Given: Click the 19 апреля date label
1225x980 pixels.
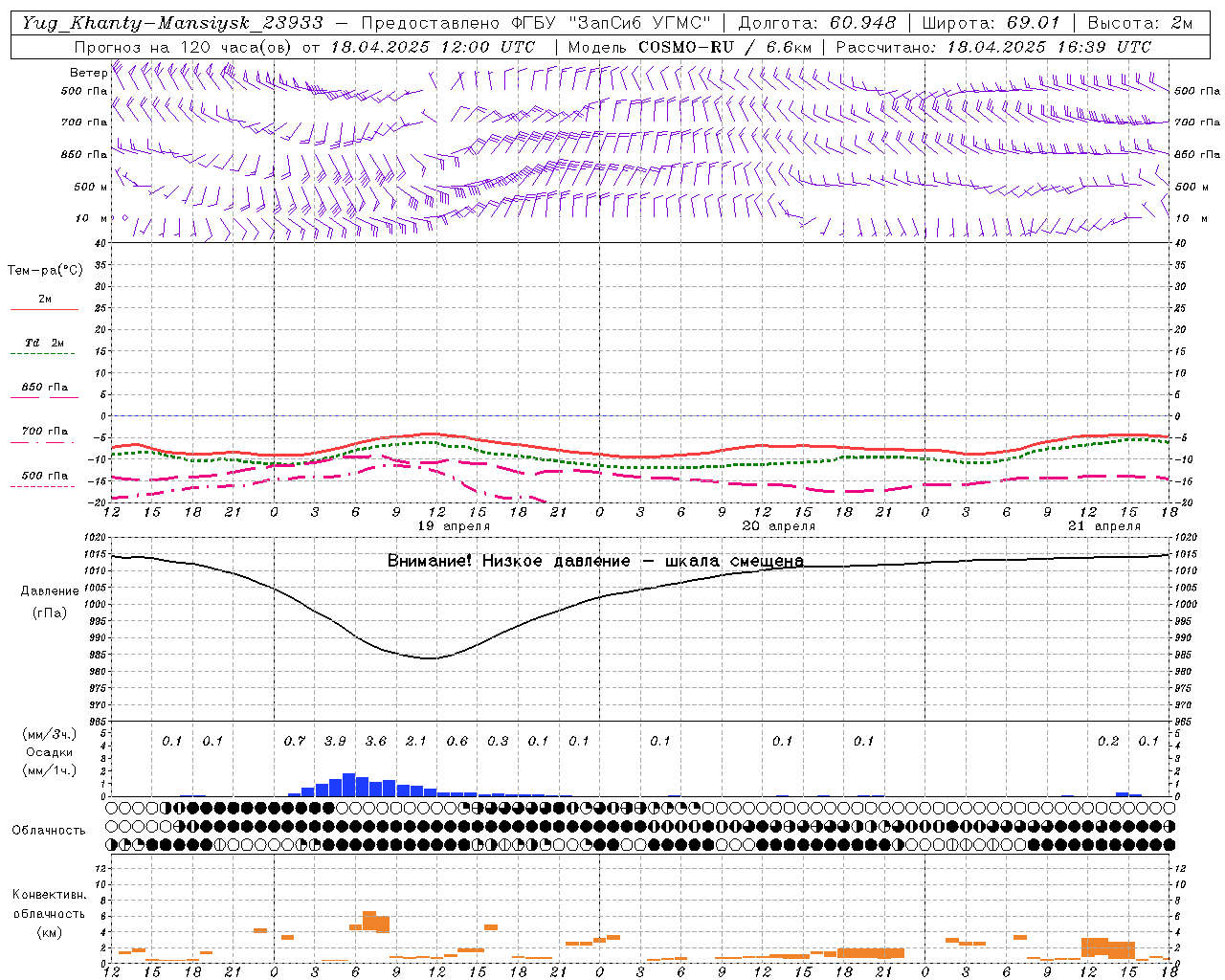Looking at the screenshot, I should tap(454, 526).
